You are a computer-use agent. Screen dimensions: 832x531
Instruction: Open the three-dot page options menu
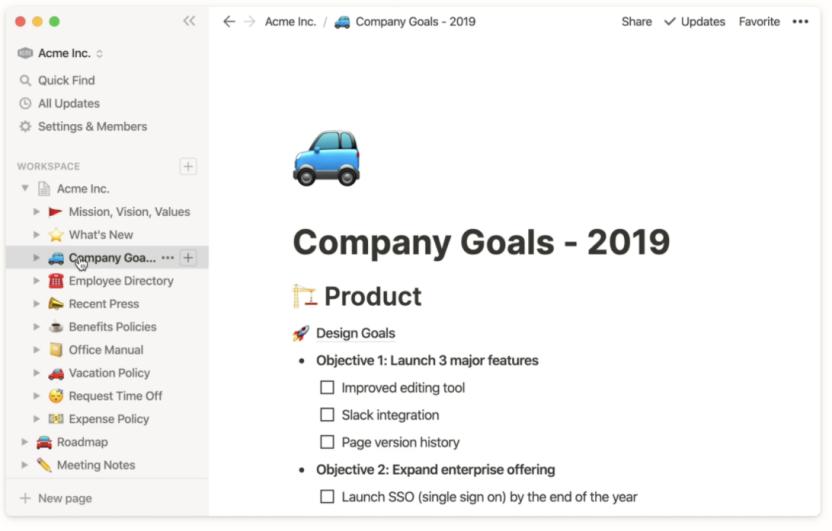tap(800, 21)
